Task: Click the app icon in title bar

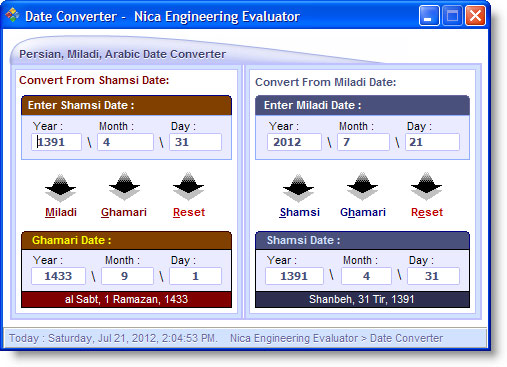Action: (12, 15)
